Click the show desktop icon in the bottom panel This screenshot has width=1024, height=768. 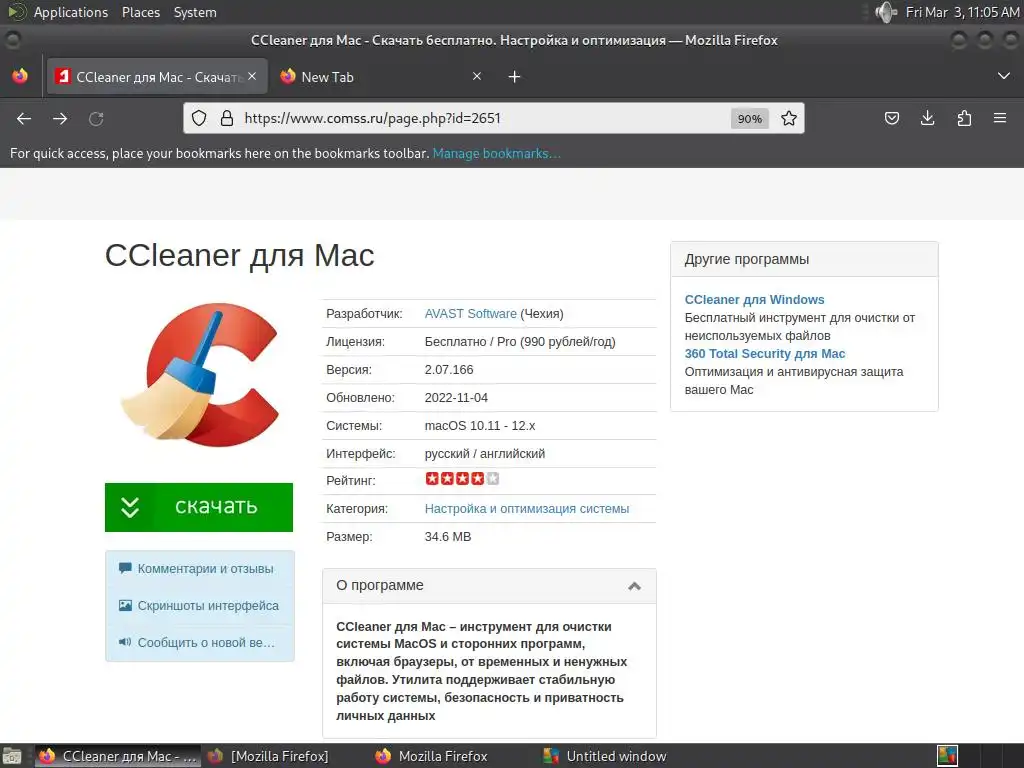click(x=12, y=756)
